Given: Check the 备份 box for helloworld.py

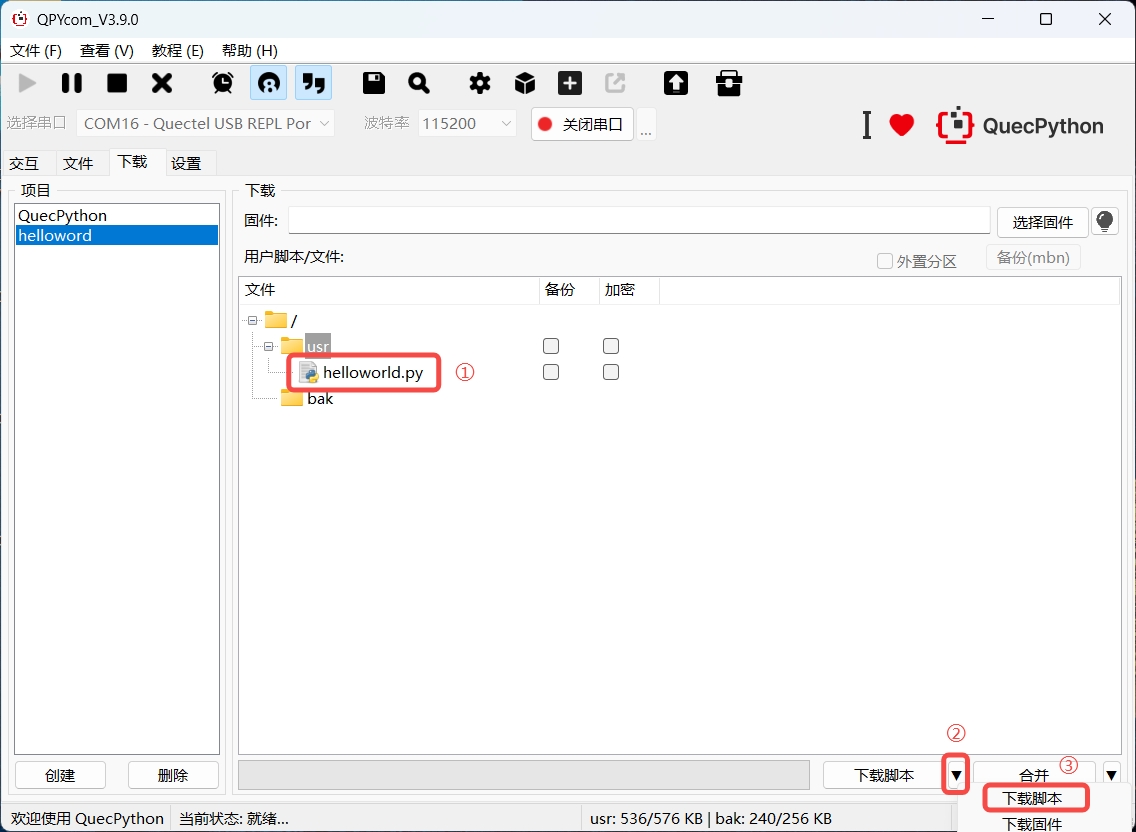Looking at the screenshot, I should 551,372.
